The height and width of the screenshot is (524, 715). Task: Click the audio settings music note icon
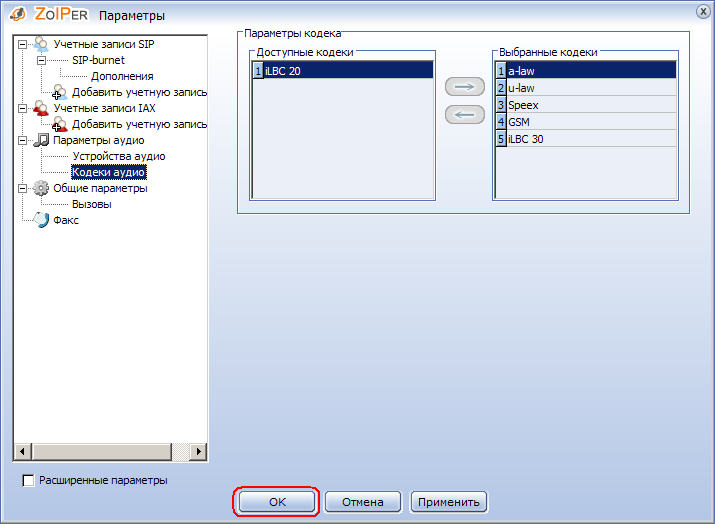pyautogui.click(x=41, y=140)
